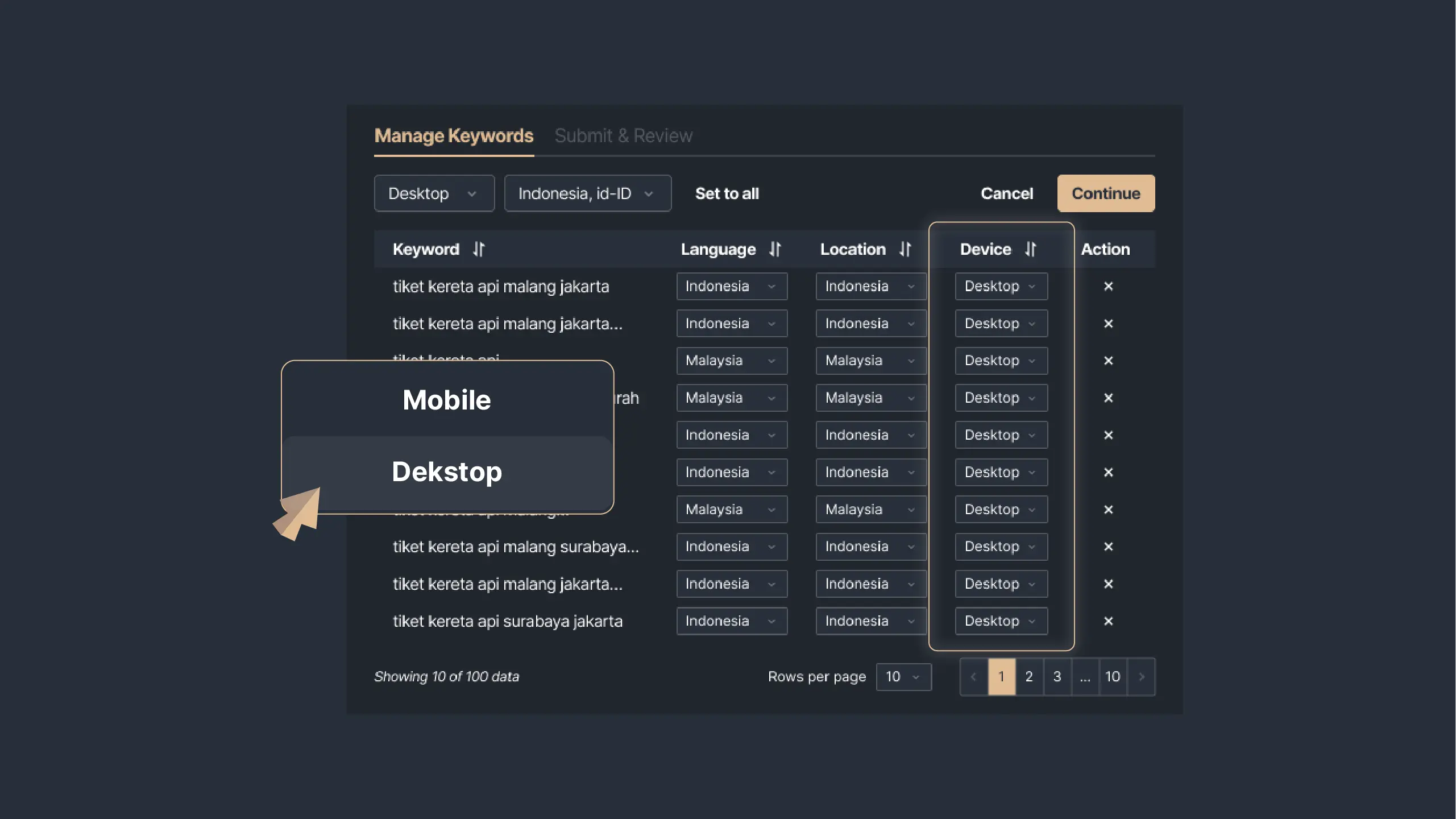
Task: Go to page 3 in pagination
Action: pyautogui.click(x=1057, y=677)
